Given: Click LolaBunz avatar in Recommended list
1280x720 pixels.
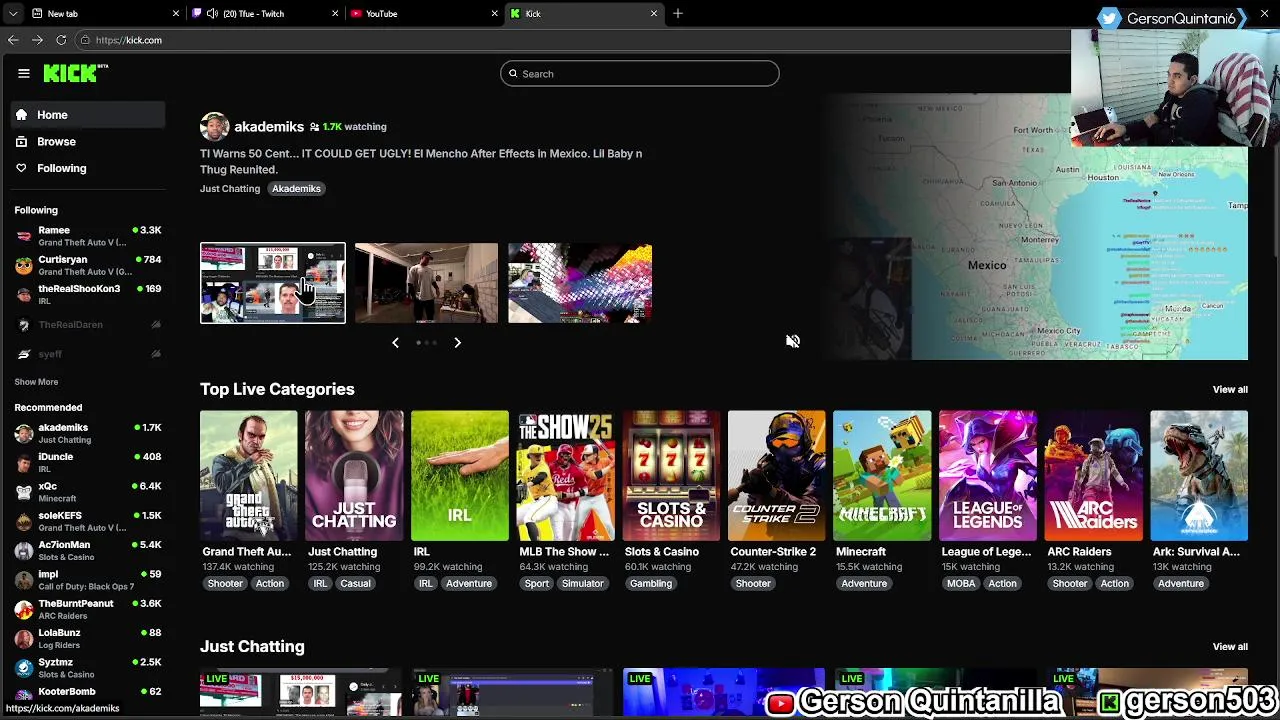Looking at the screenshot, I should pos(24,639).
